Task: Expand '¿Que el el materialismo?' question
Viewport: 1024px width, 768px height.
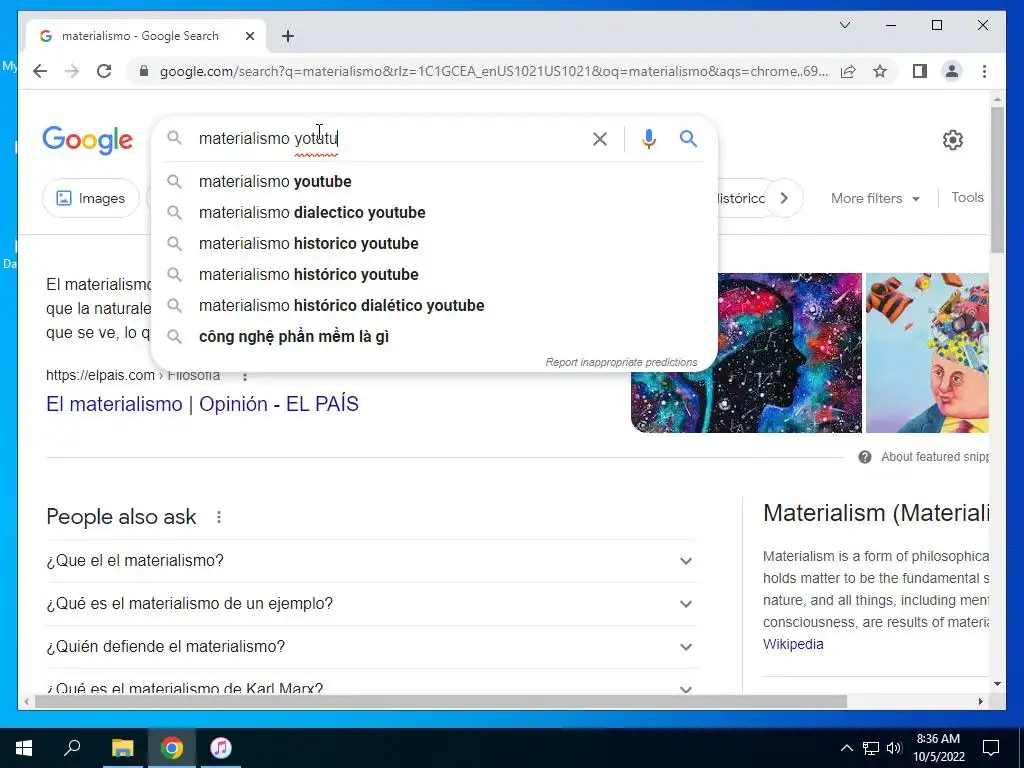Action: point(371,561)
